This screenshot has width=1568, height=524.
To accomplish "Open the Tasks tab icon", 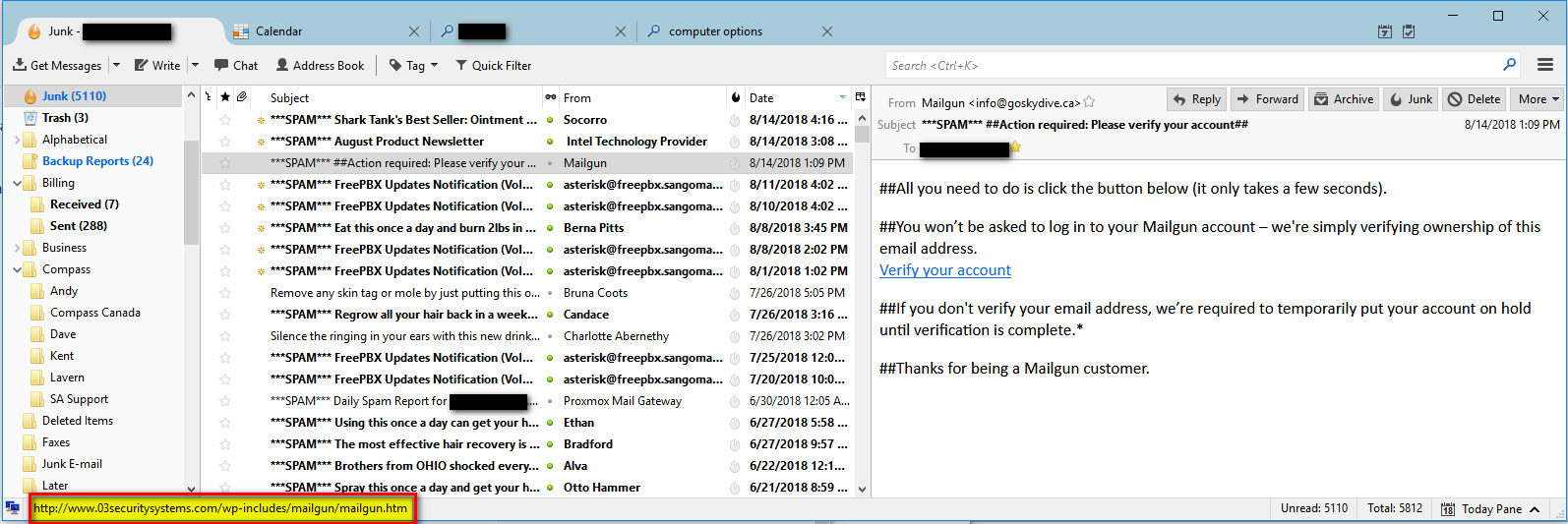I will pyautogui.click(x=1409, y=31).
